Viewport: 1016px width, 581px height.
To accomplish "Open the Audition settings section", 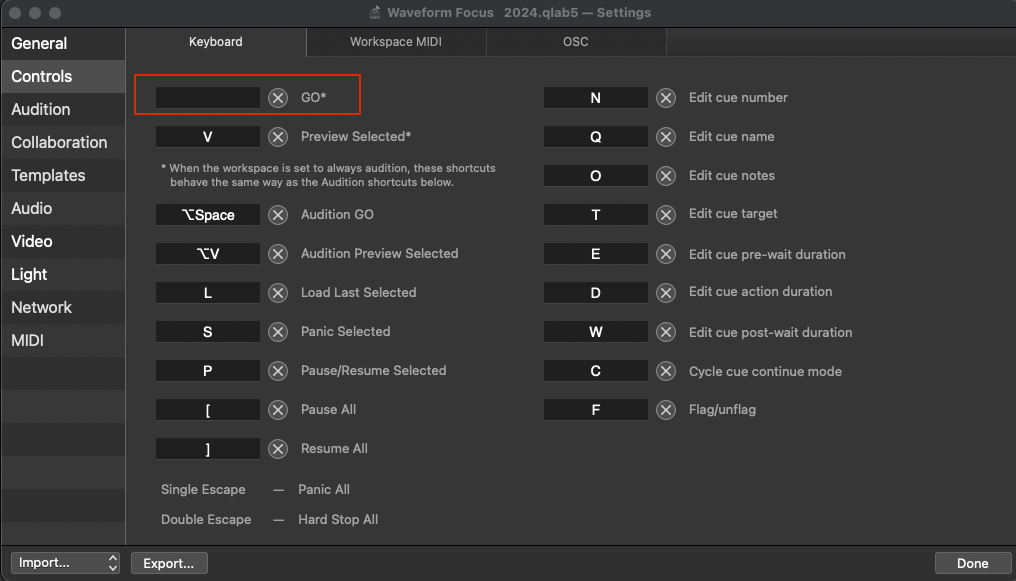I will coord(41,110).
